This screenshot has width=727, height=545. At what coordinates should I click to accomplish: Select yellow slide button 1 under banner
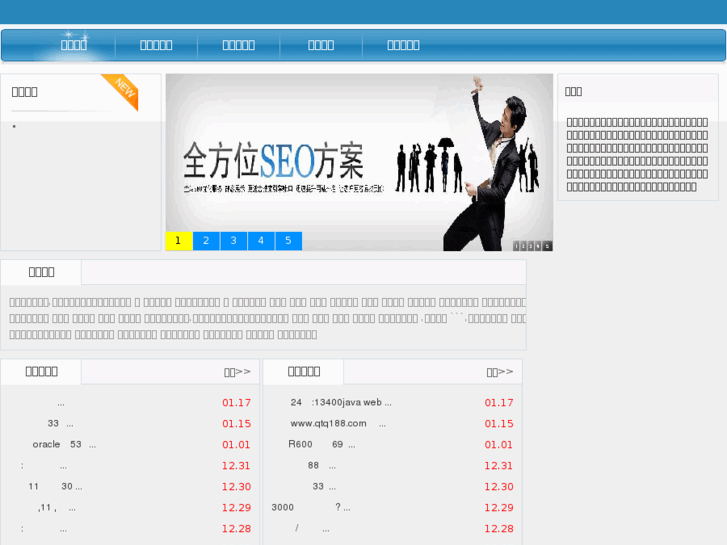pos(179,241)
